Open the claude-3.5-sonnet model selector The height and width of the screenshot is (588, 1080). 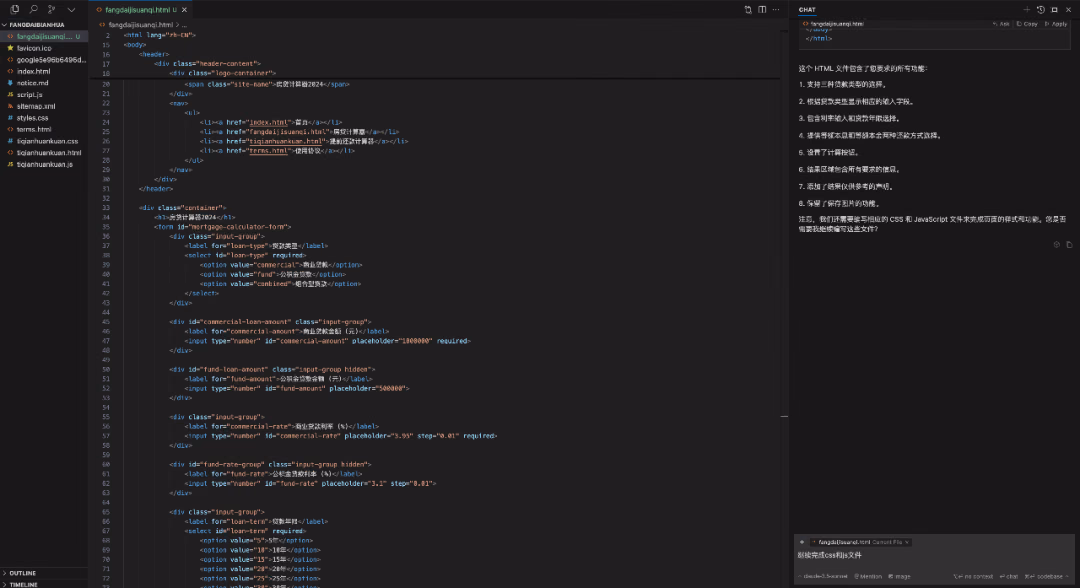[x=823, y=576]
